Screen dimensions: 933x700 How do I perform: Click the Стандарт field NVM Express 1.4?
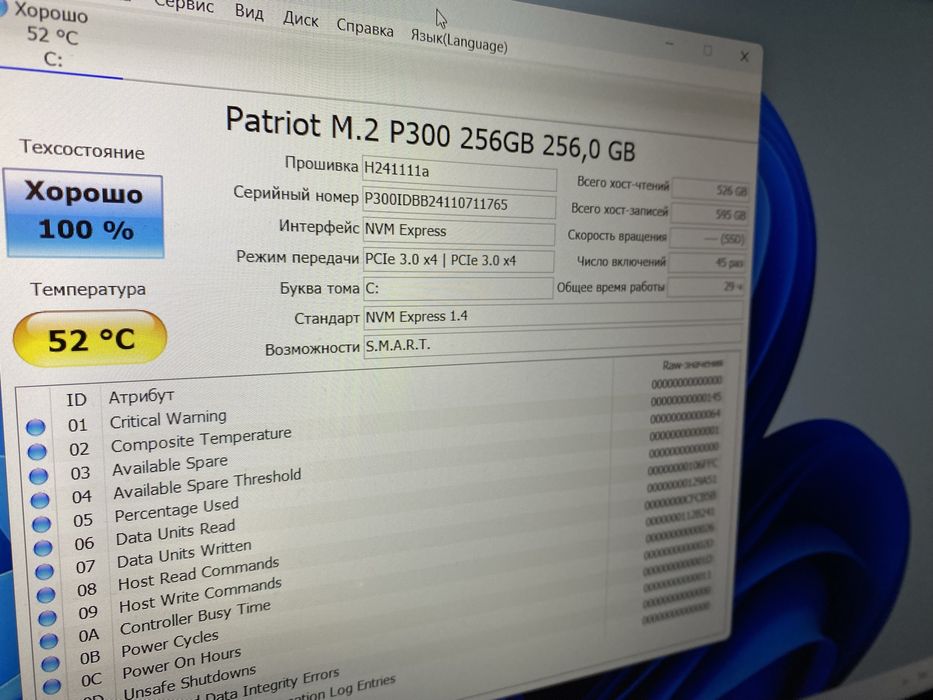point(553,314)
